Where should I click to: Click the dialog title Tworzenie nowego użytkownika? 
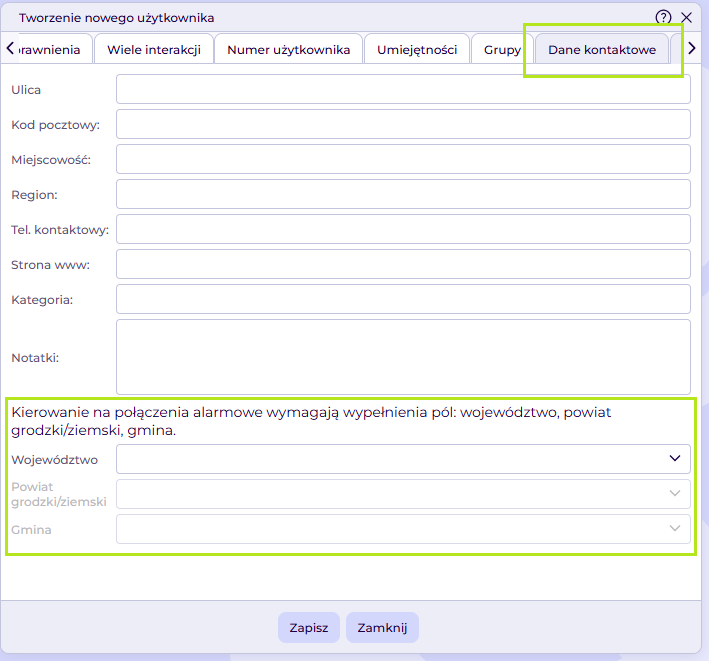[x=117, y=18]
